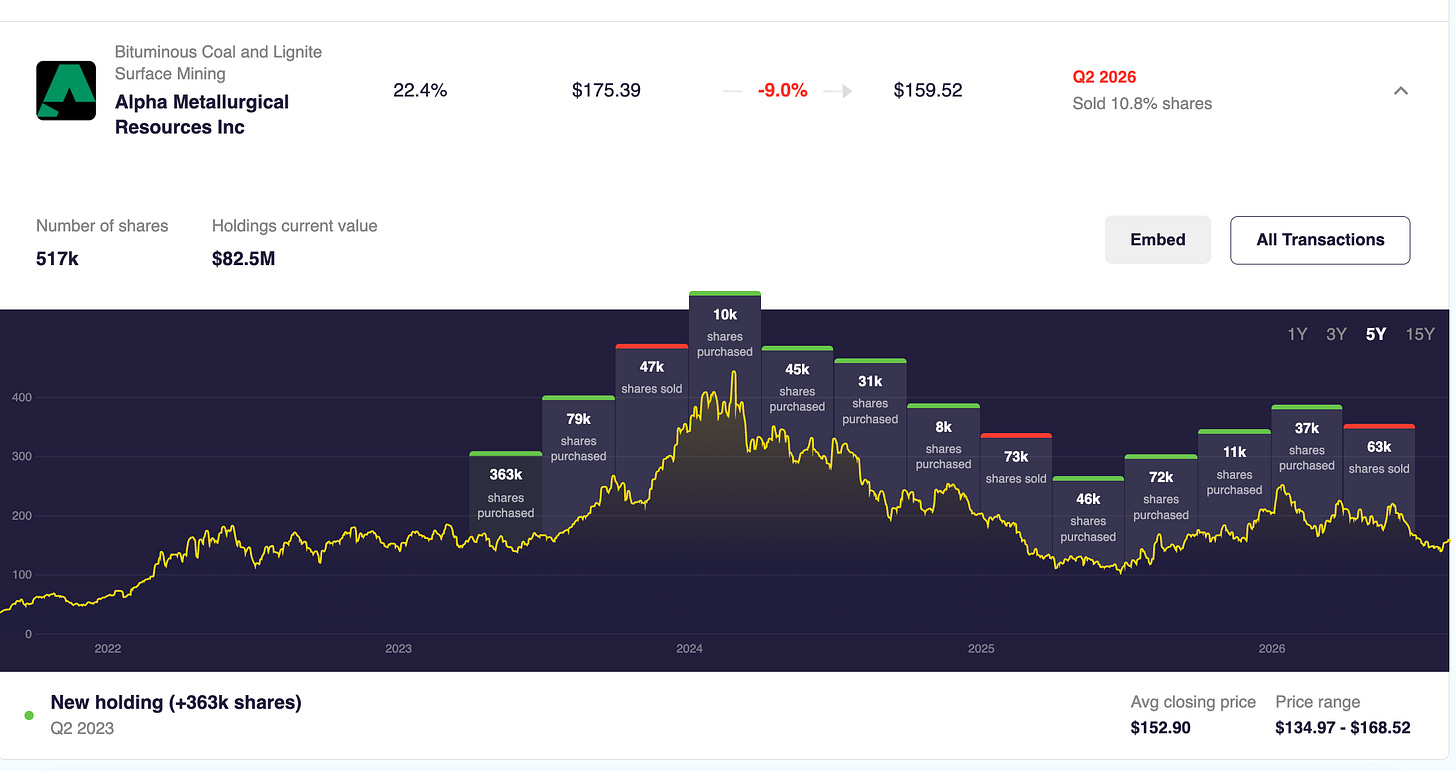This screenshot has width=1456, height=771.
Task: Click the Alpha Metallurgical Resources Inc name
Action: tap(202, 115)
